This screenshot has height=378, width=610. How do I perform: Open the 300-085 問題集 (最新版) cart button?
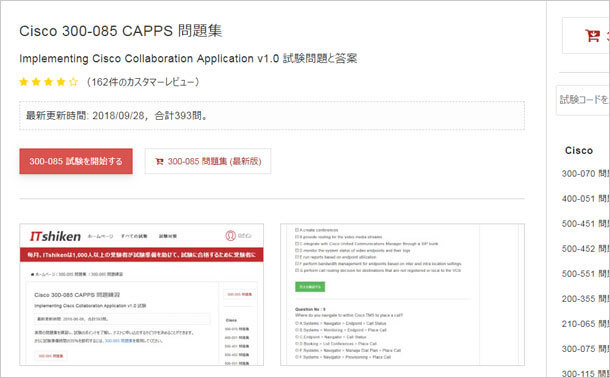208,161
